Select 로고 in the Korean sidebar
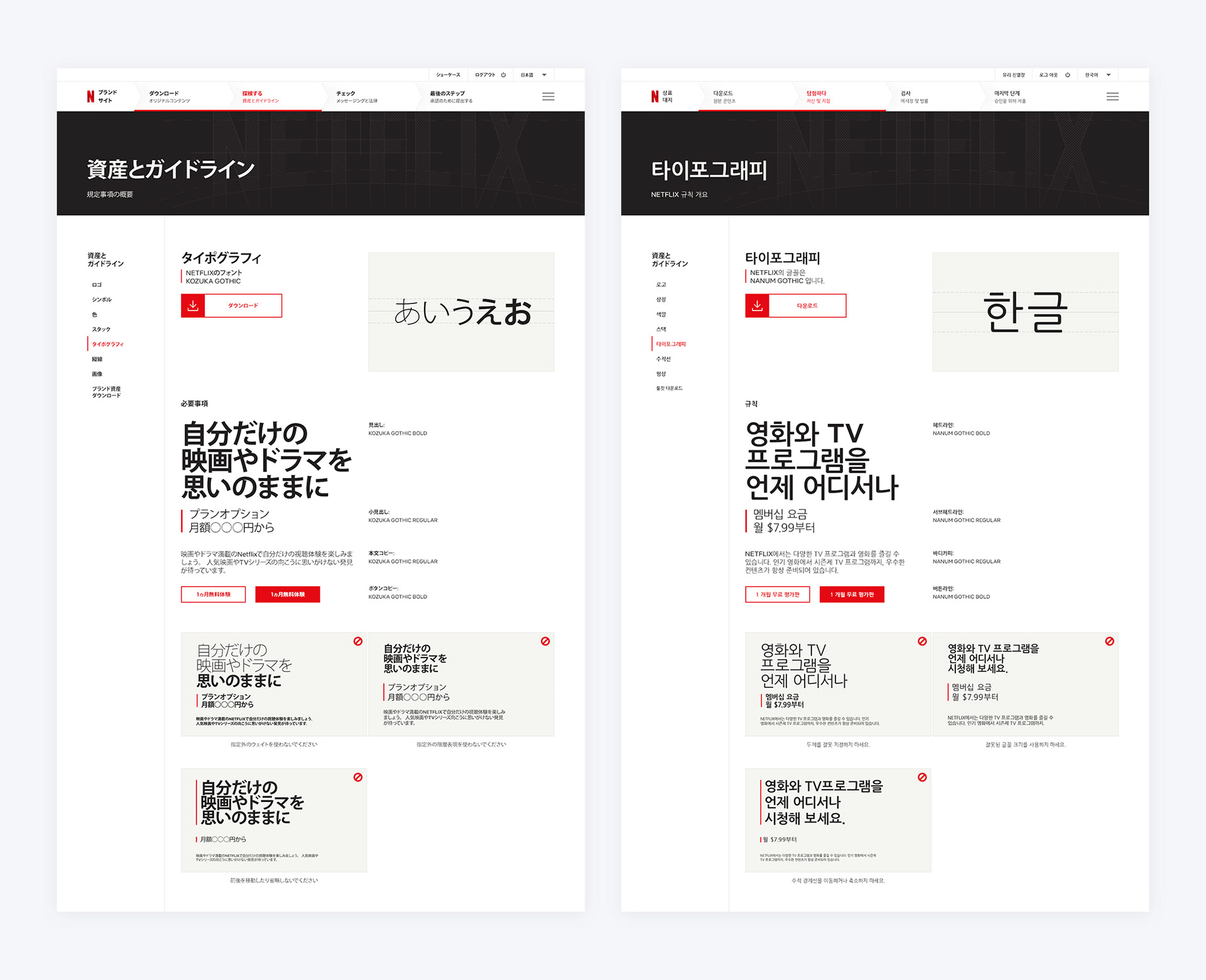 (x=661, y=285)
